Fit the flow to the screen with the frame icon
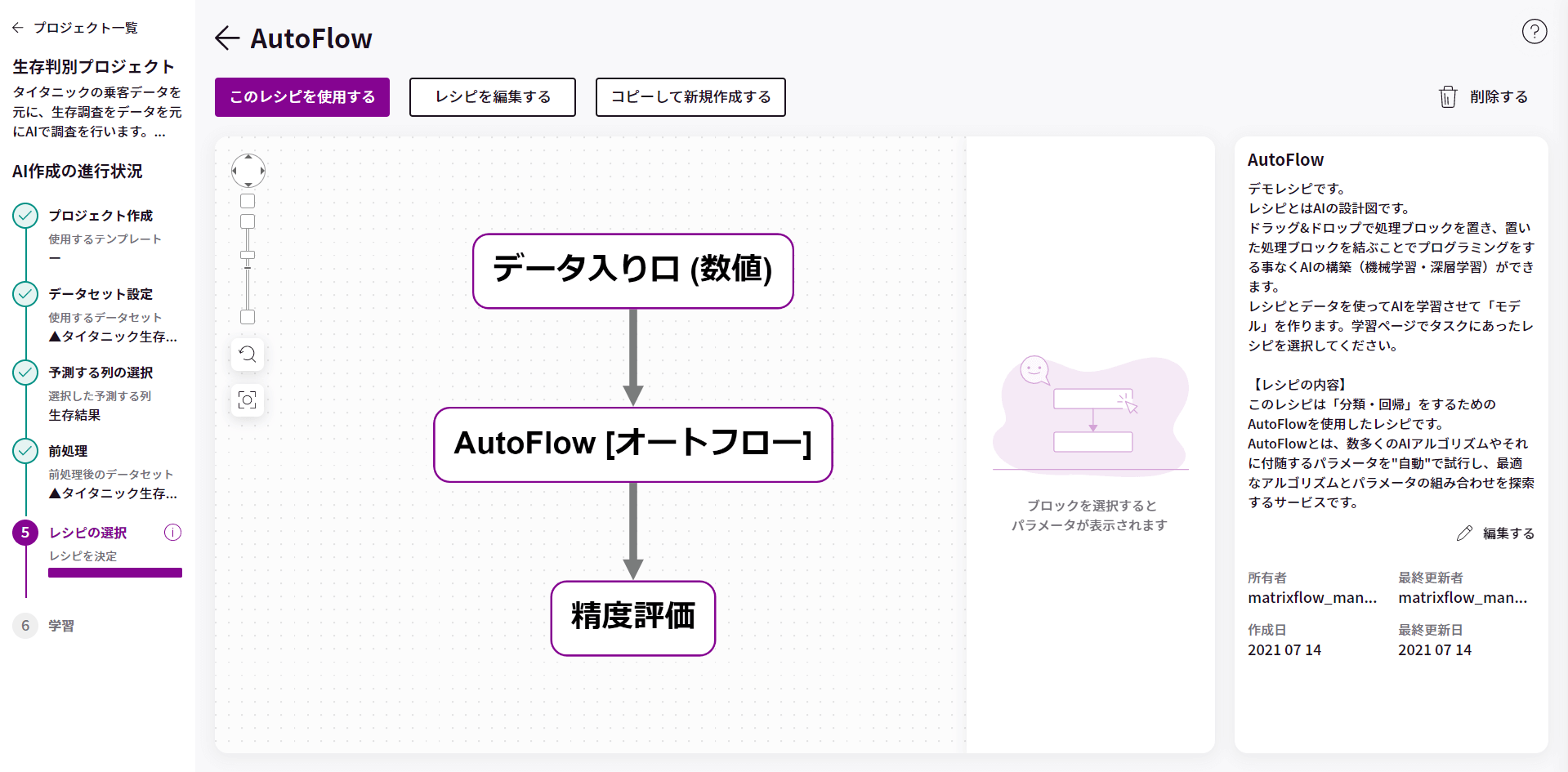The width and height of the screenshot is (1568, 772). click(x=248, y=399)
